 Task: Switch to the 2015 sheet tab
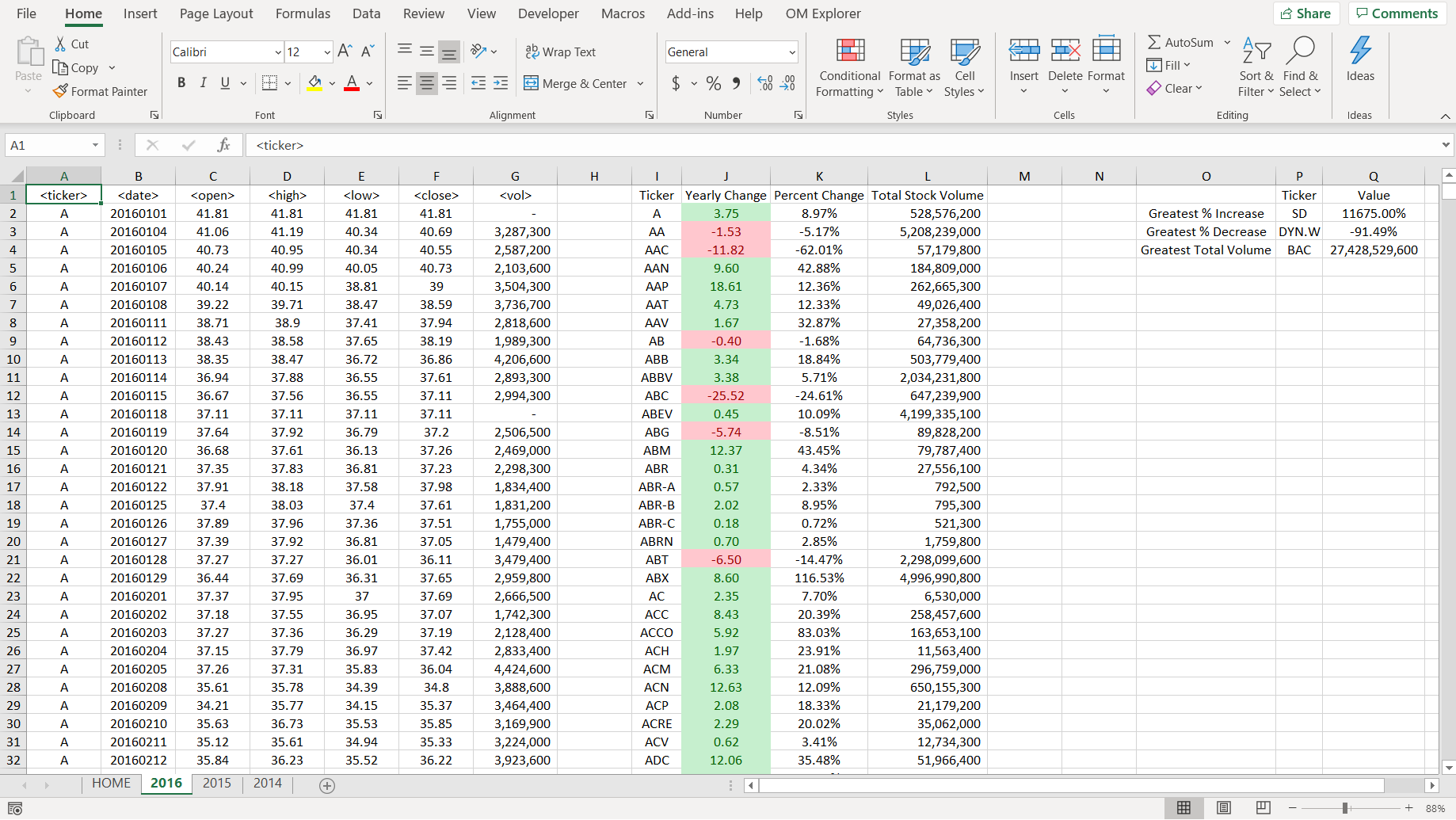[217, 783]
